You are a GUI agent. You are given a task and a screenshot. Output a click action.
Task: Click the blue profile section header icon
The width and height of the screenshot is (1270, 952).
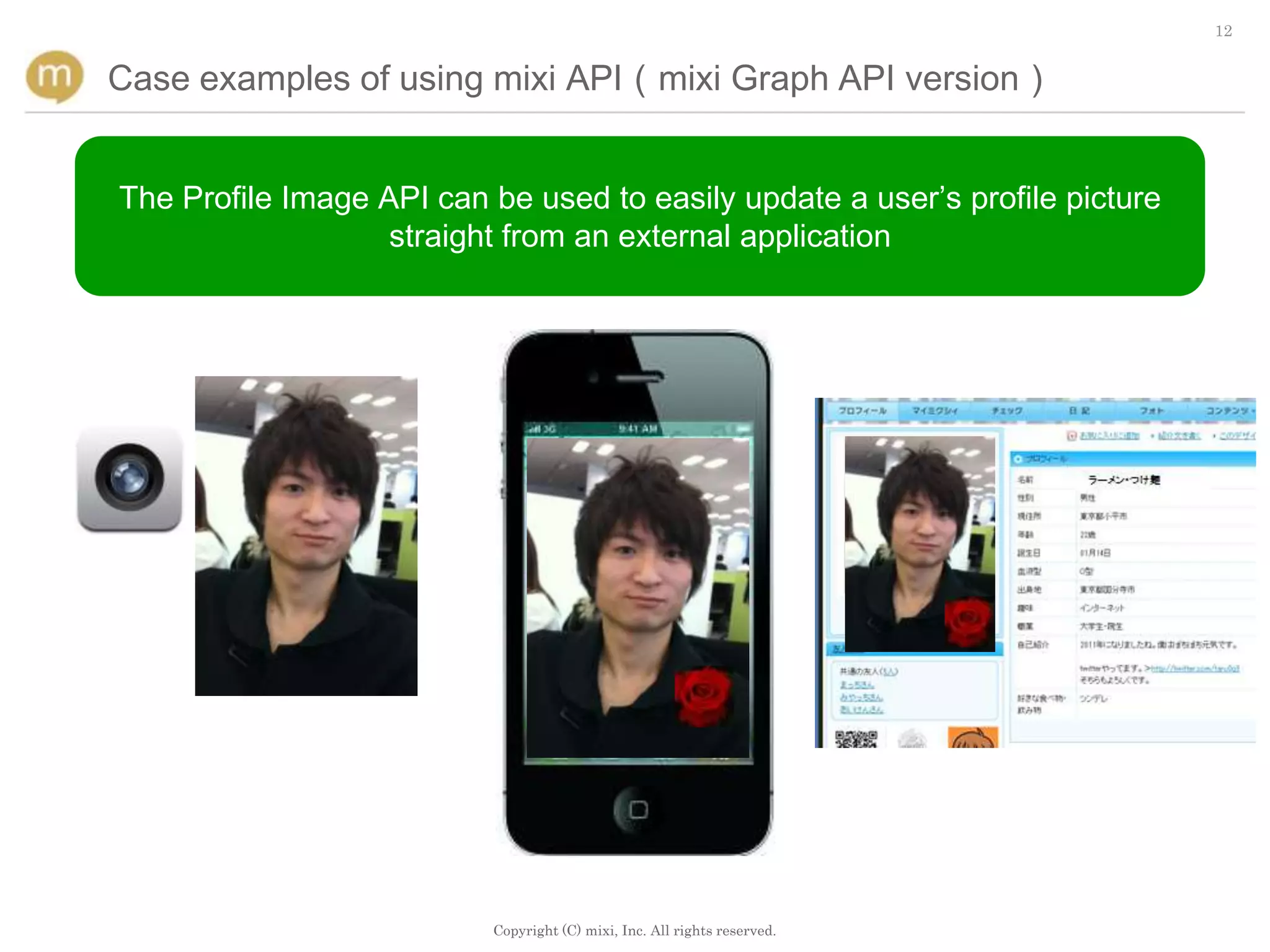click(x=1018, y=459)
